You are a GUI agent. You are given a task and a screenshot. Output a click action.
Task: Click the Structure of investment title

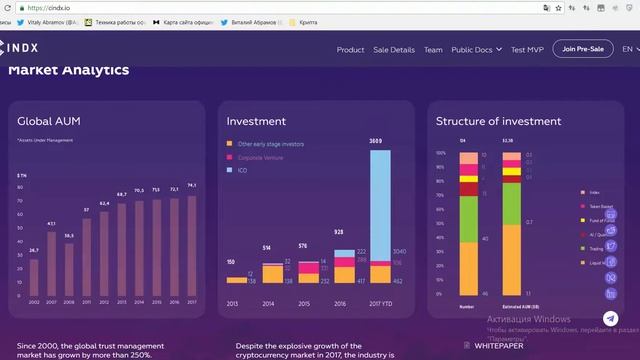click(x=498, y=121)
